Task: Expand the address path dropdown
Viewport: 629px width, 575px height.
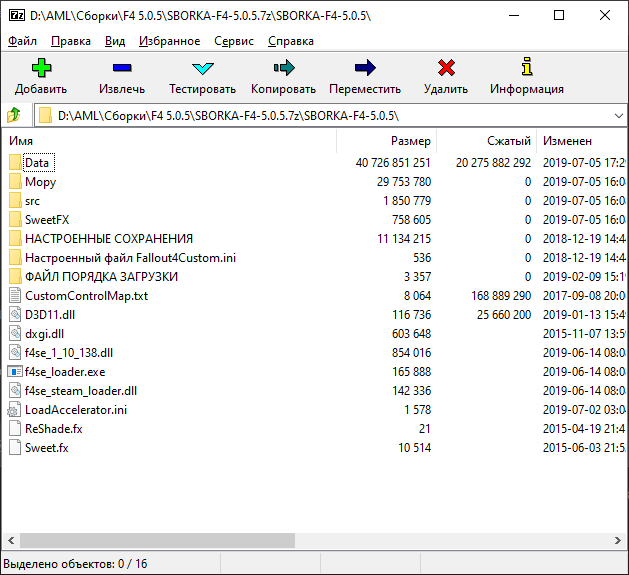Action: tap(614, 115)
